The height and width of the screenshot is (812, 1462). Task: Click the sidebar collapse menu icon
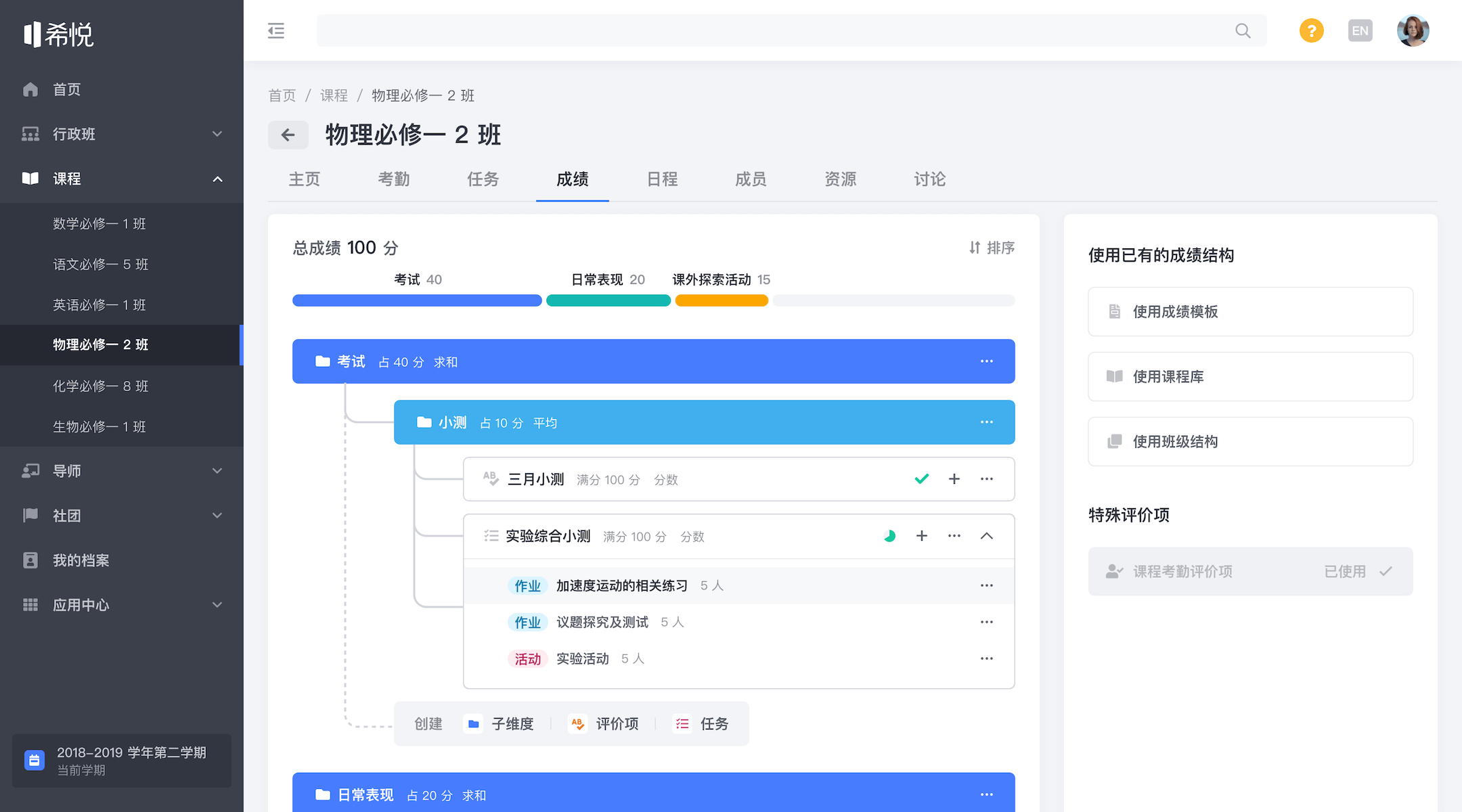(276, 30)
